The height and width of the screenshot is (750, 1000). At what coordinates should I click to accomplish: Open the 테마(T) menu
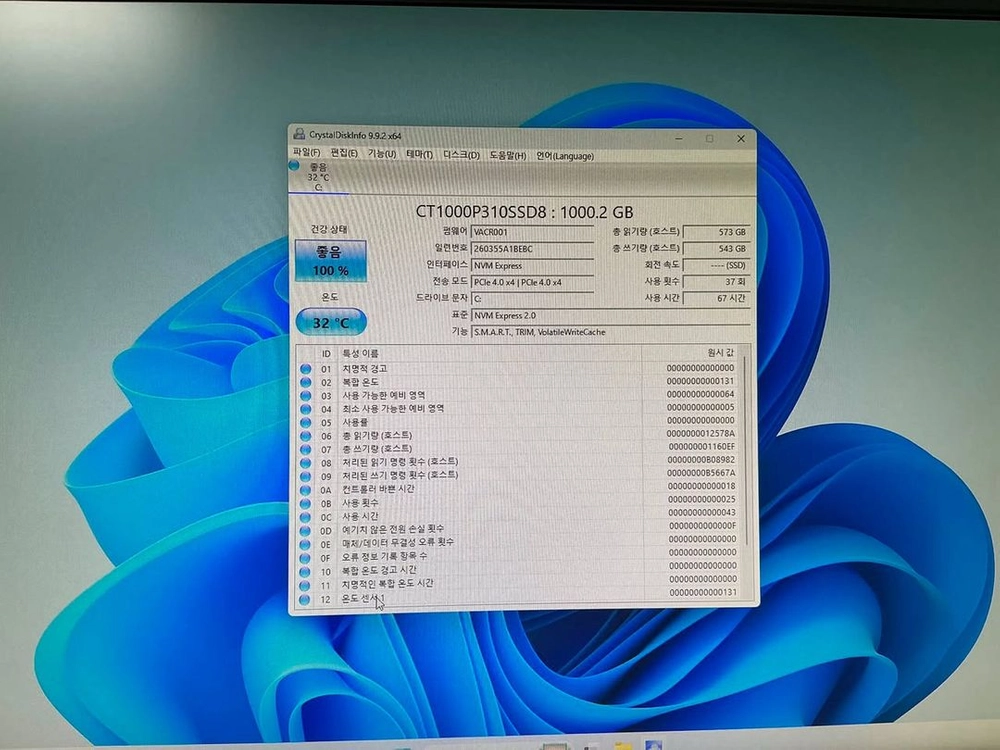[x=419, y=154]
